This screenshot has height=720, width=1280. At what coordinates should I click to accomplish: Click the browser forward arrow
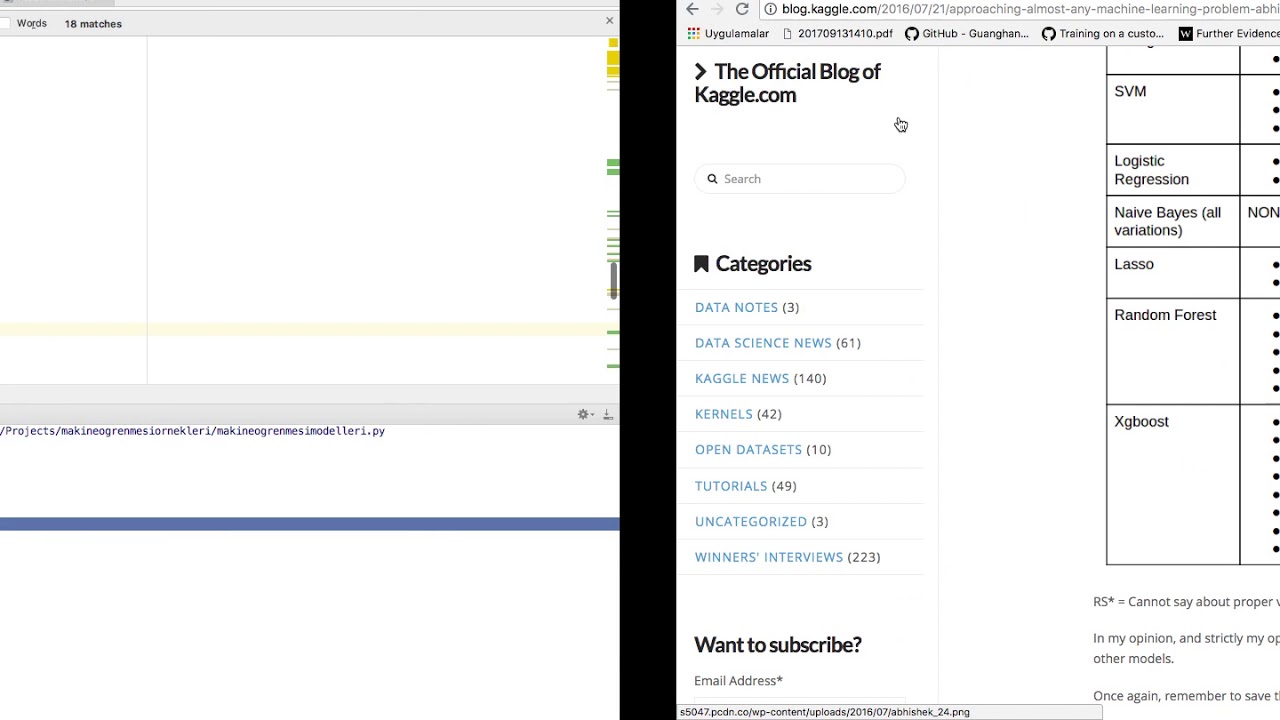point(717,9)
